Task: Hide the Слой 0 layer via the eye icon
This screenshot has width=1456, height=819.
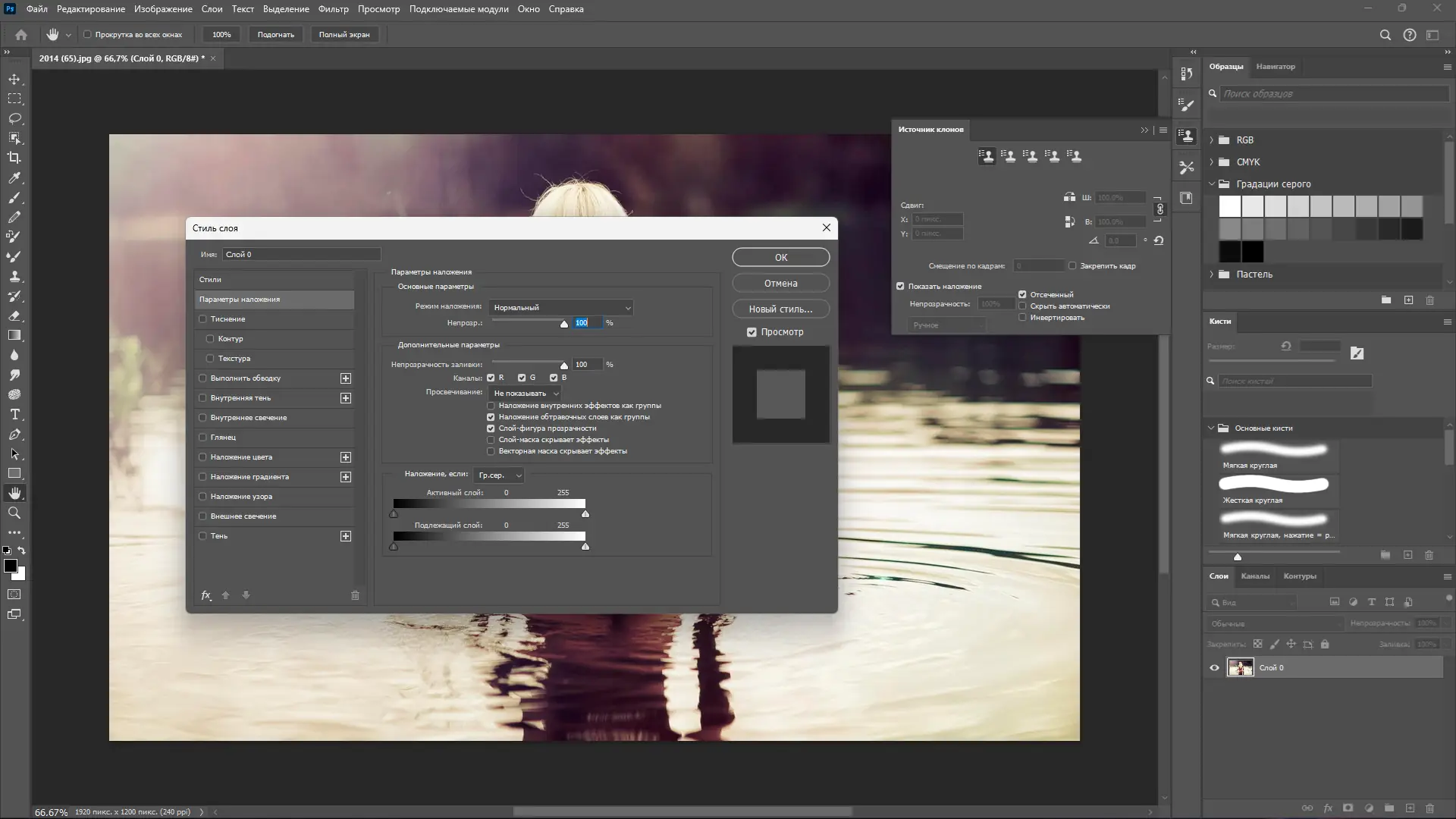Action: coord(1214,668)
